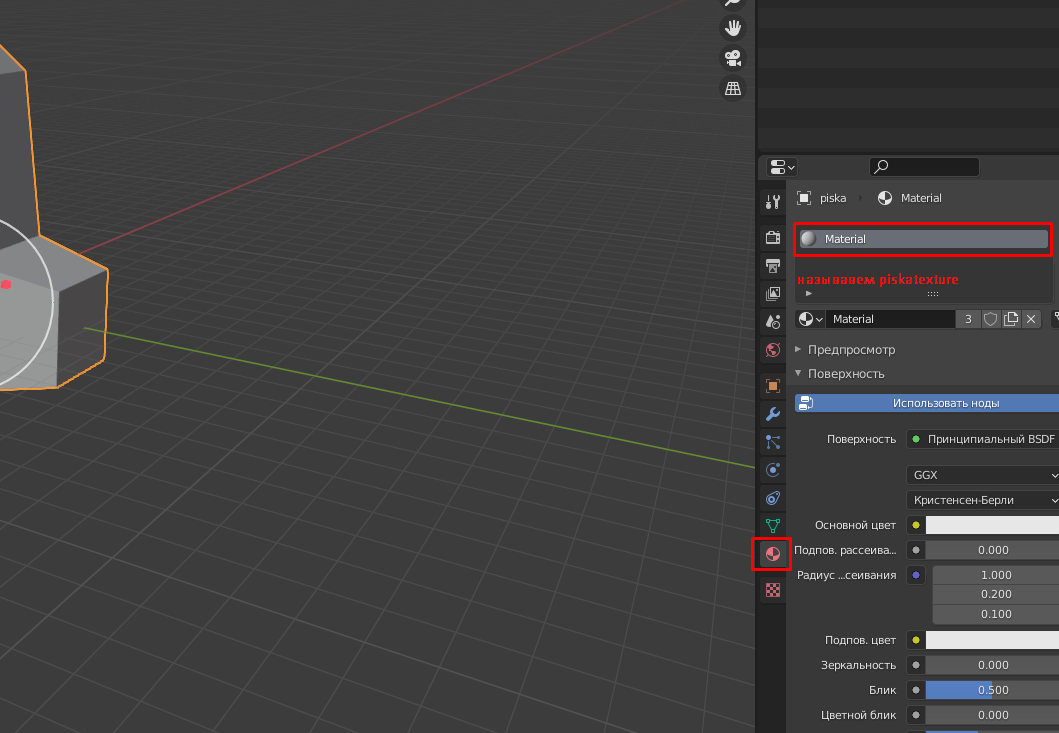Open the material browse dropdown
The height and width of the screenshot is (733, 1059).
811,319
